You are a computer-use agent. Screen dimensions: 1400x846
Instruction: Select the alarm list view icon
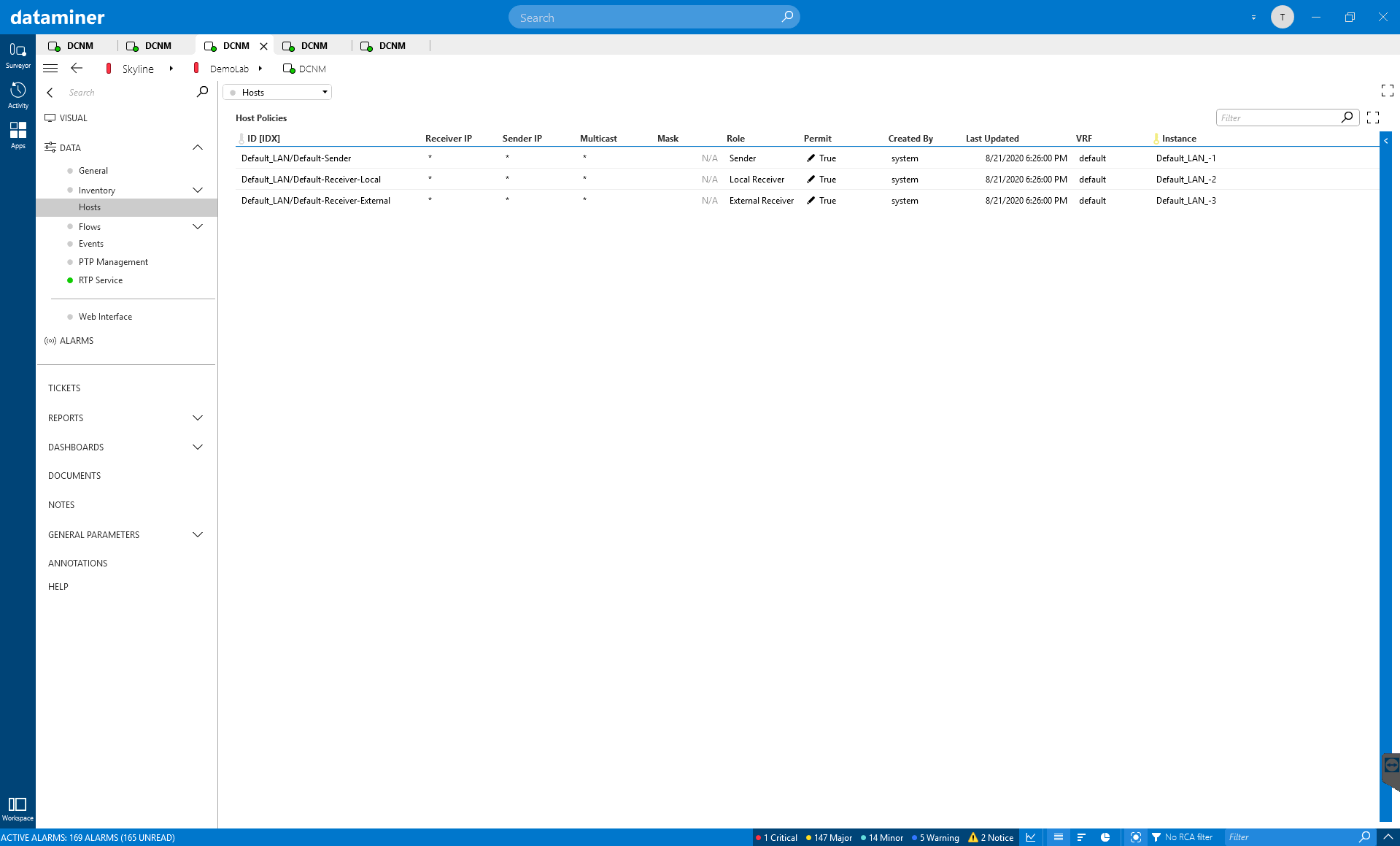(1058, 837)
